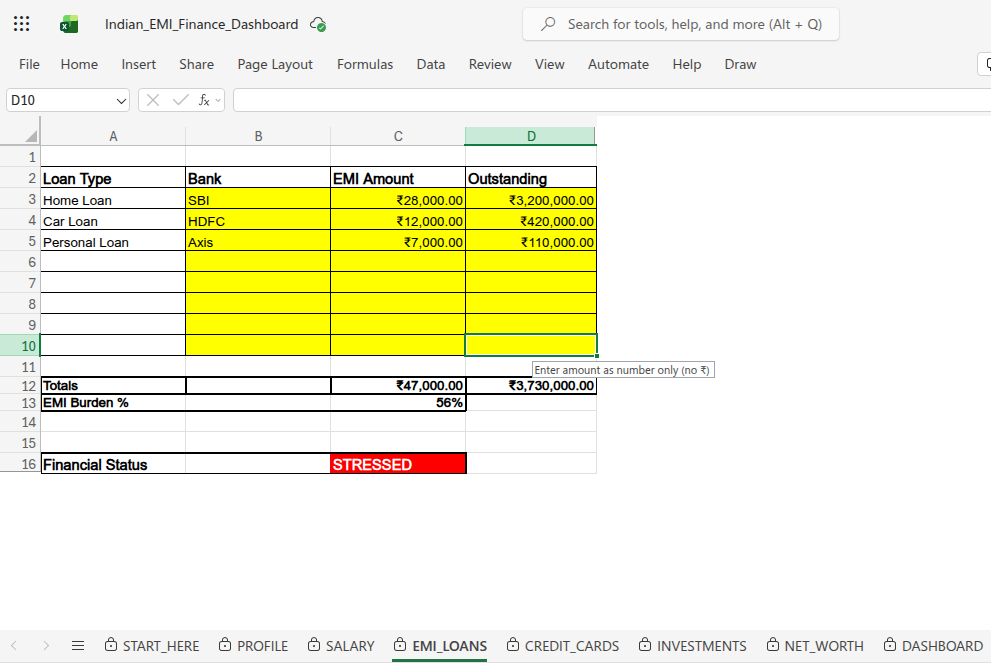Select the Home Loan cell
The width and height of the screenshot is (991, 664).
[113, 200]
